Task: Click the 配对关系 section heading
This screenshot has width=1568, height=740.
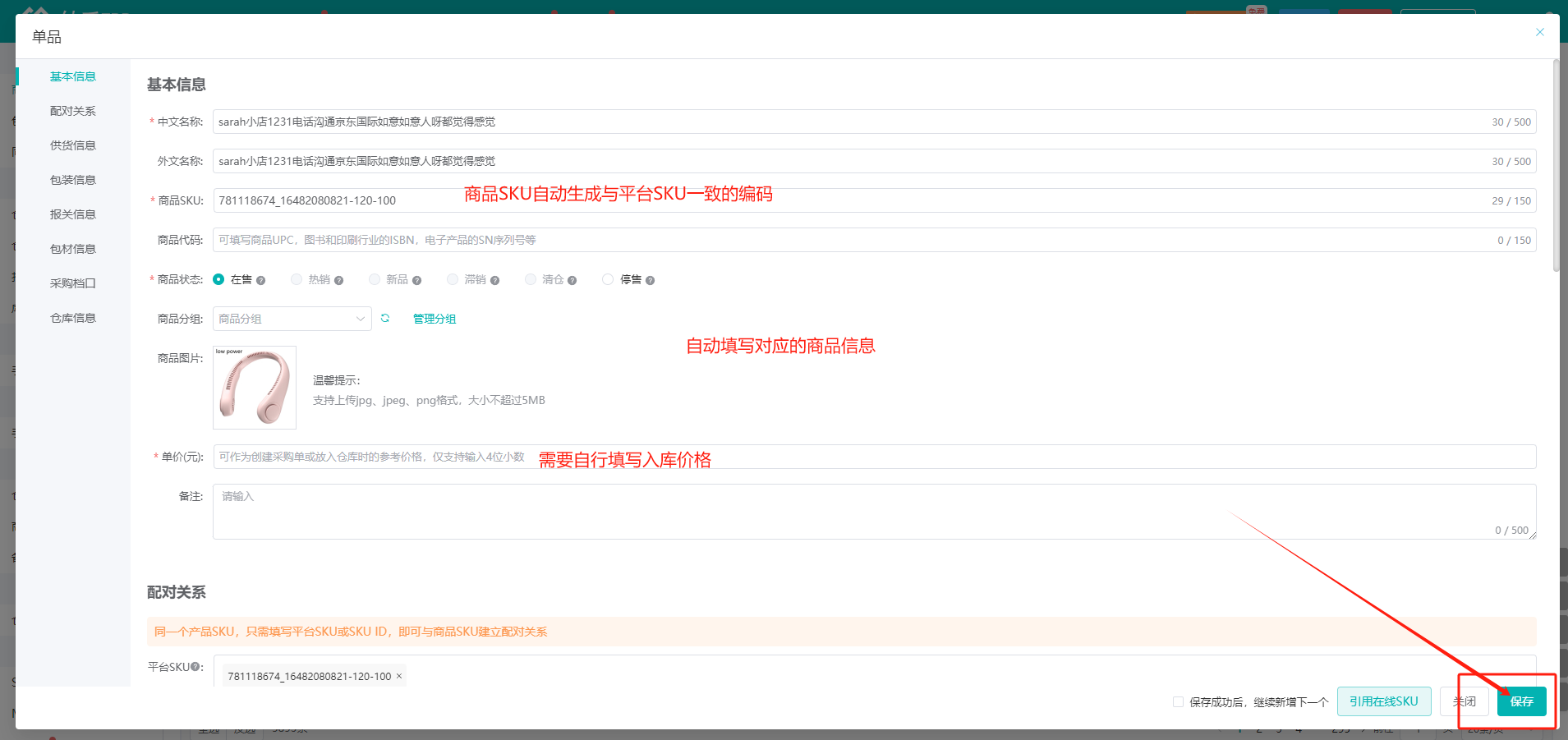Action: tap(177, 592)
